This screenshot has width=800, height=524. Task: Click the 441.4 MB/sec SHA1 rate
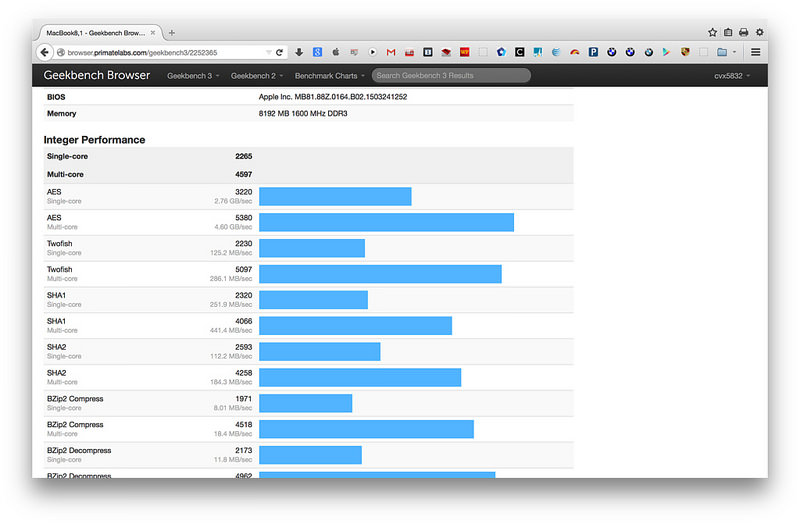(x=231, y=330)
